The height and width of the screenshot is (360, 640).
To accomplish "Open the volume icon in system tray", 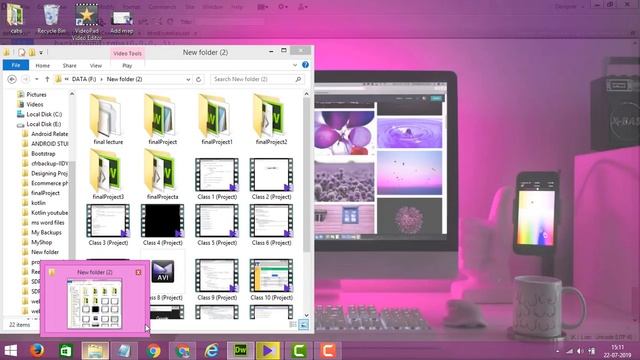I will 580,351.
